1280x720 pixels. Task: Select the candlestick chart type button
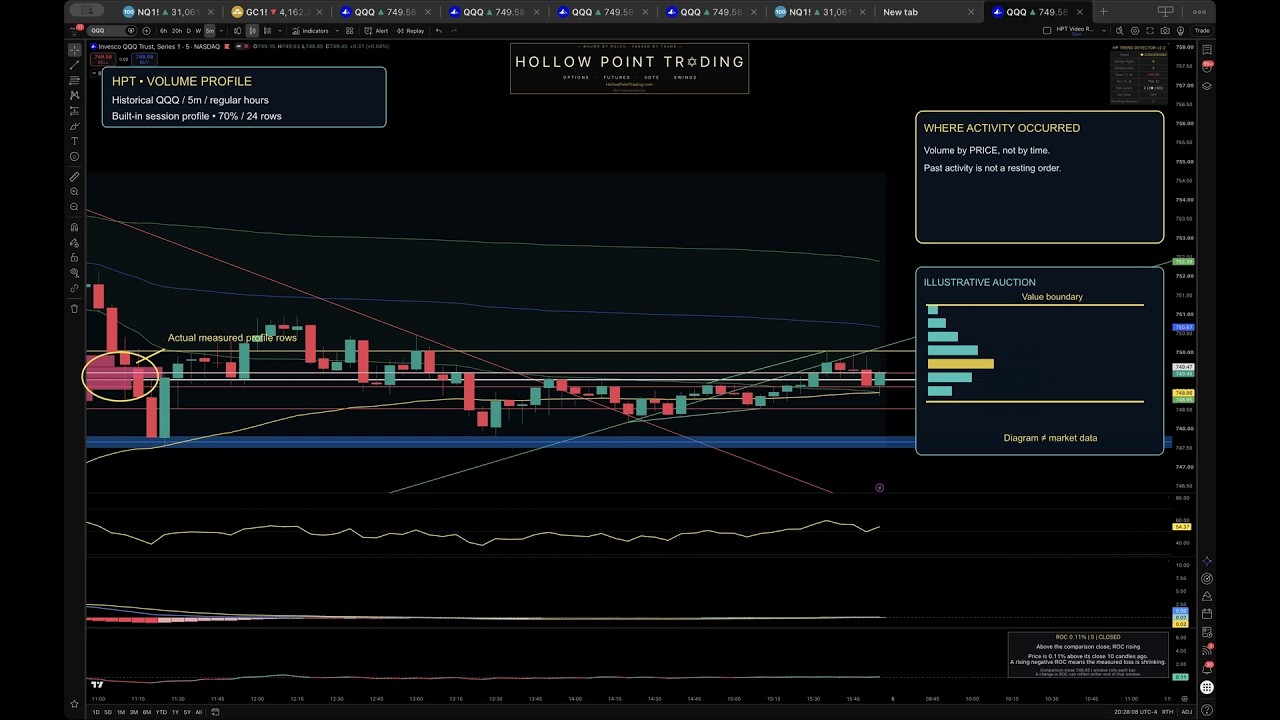click(x=252, y=31)
